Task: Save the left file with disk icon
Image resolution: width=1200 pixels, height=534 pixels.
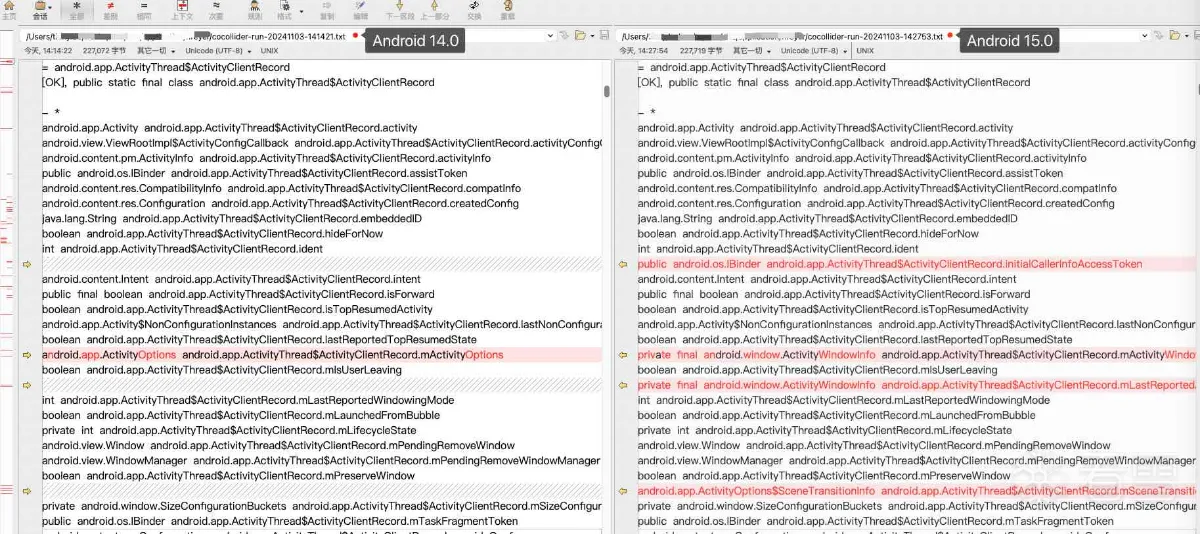Action: tap(604, 36)
